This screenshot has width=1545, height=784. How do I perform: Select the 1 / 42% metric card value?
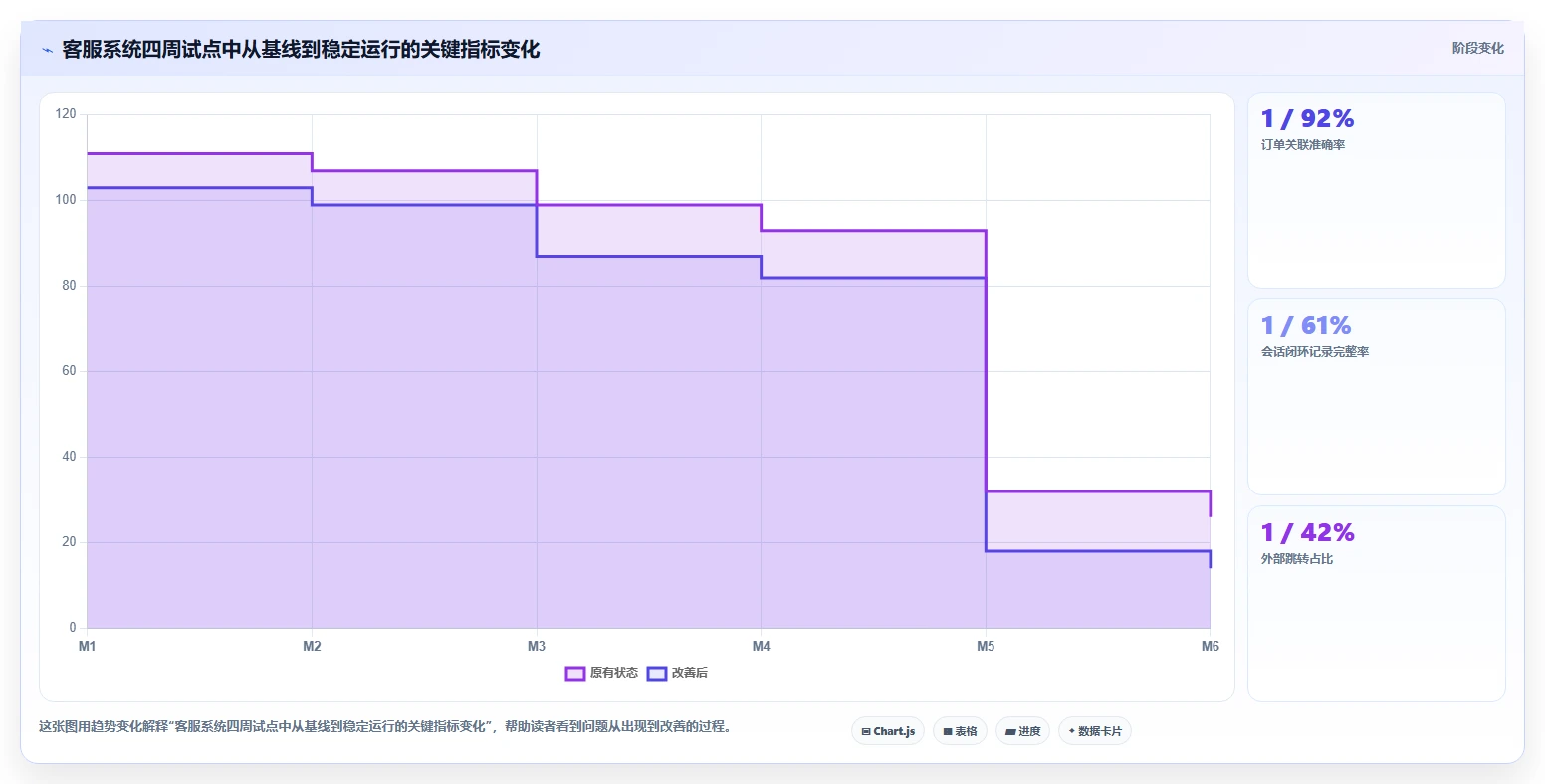(1308, 532)
